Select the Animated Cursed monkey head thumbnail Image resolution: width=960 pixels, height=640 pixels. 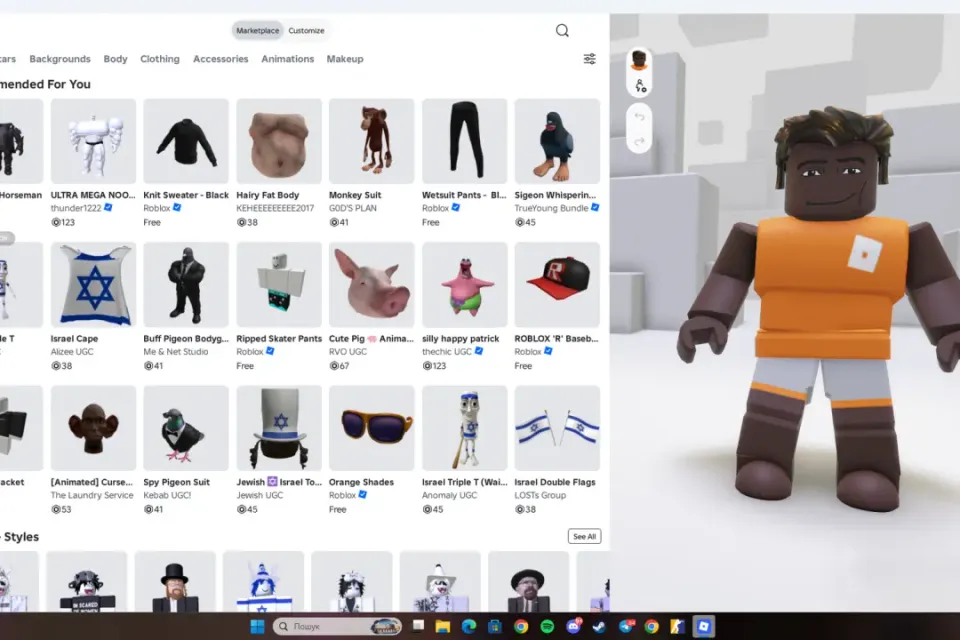[93, 428]
